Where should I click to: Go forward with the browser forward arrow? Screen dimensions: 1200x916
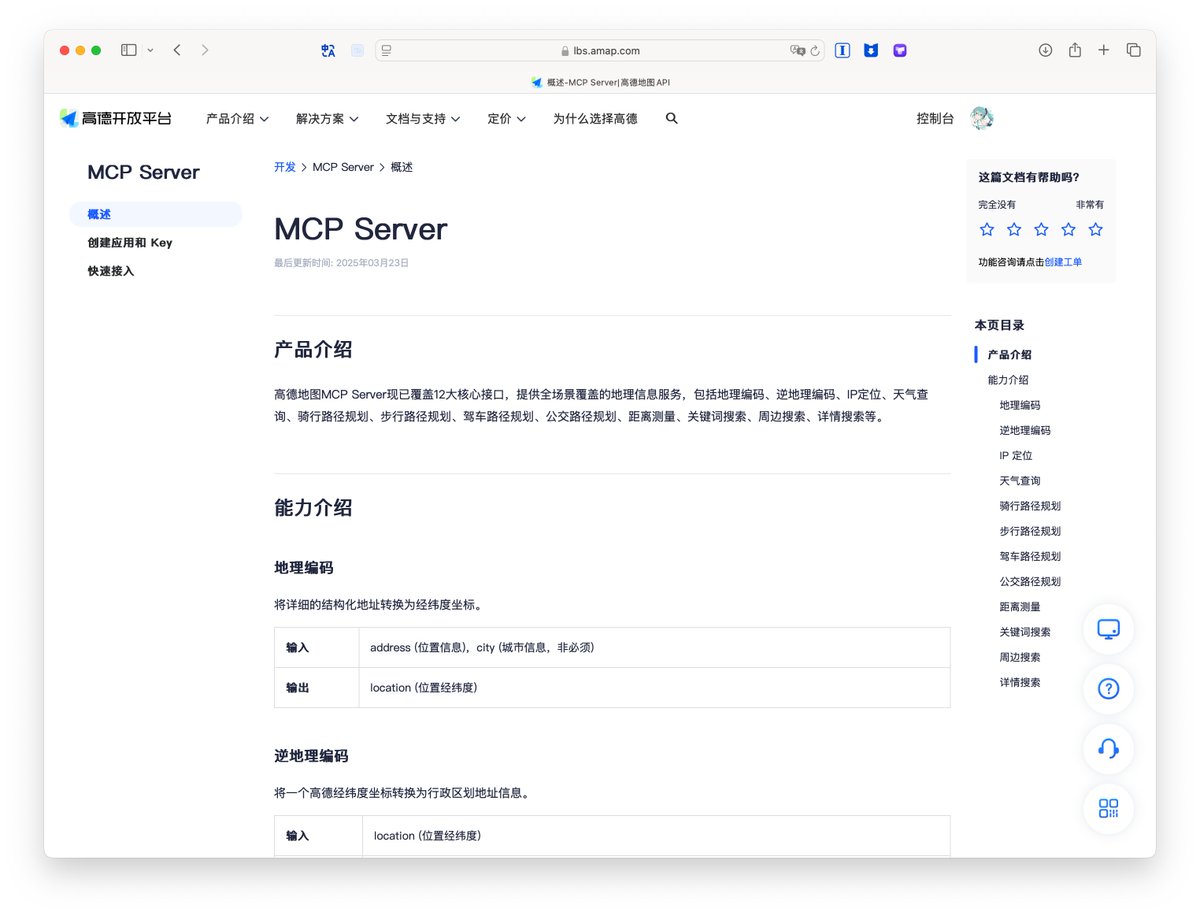(205, 50)
